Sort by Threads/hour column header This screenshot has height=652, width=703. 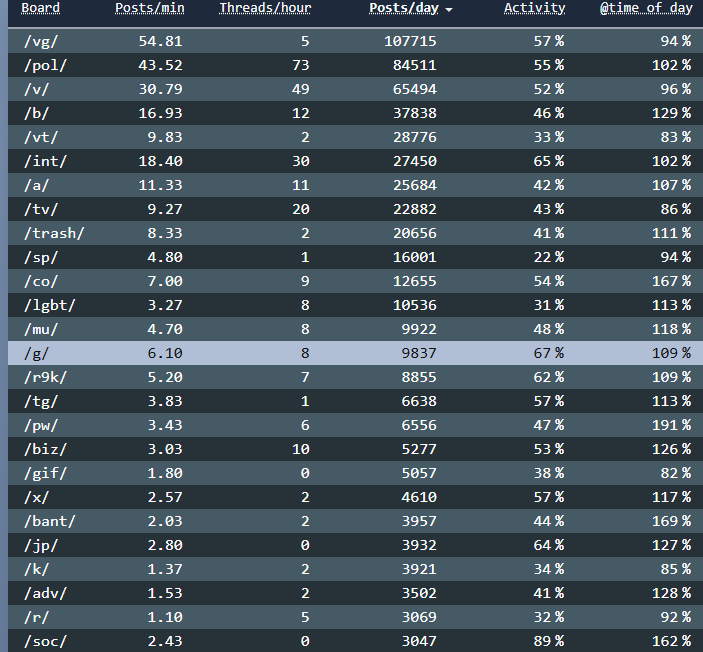tap(265, 8)
